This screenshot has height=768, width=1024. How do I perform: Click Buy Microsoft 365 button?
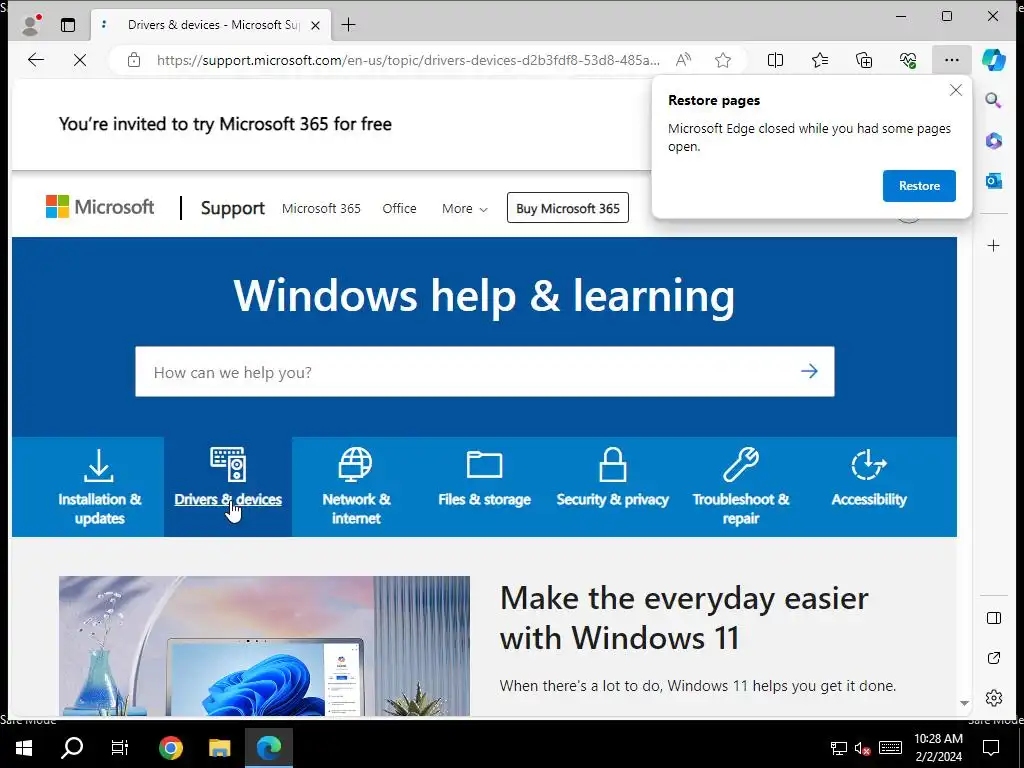tap(568, 208)
